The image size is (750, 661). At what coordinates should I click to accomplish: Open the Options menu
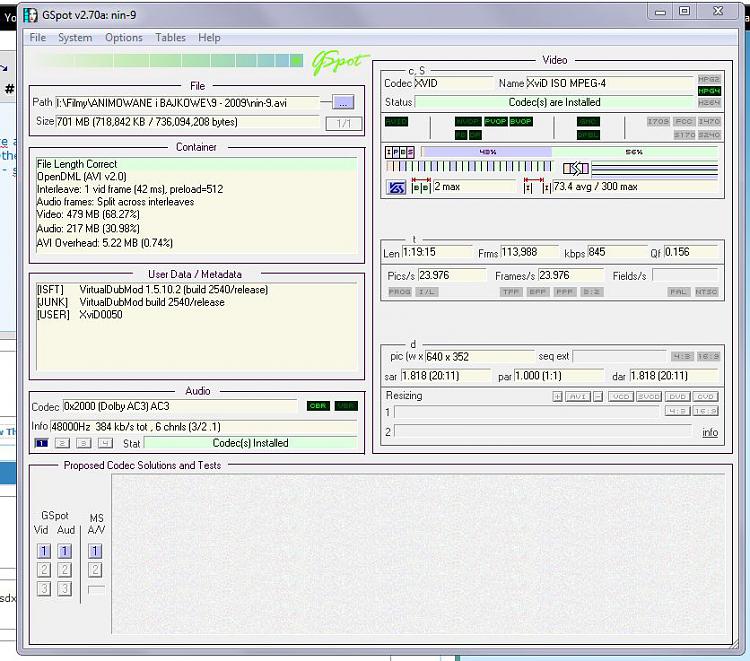click(124, 37)
